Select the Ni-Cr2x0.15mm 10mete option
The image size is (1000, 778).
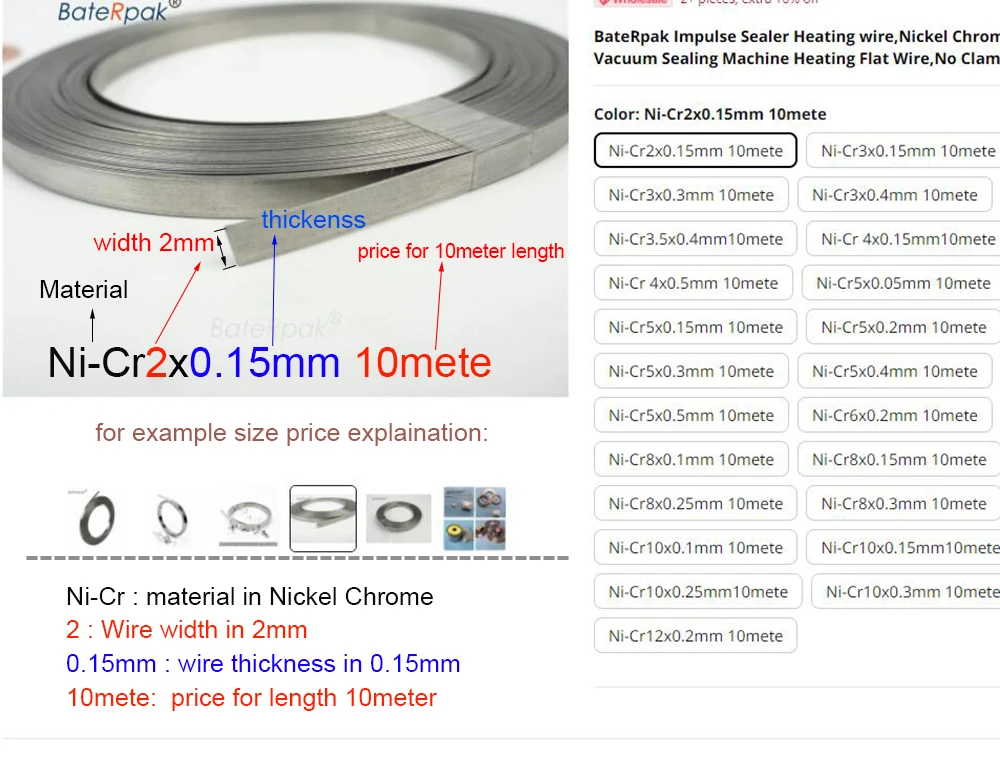coord(695,150)
